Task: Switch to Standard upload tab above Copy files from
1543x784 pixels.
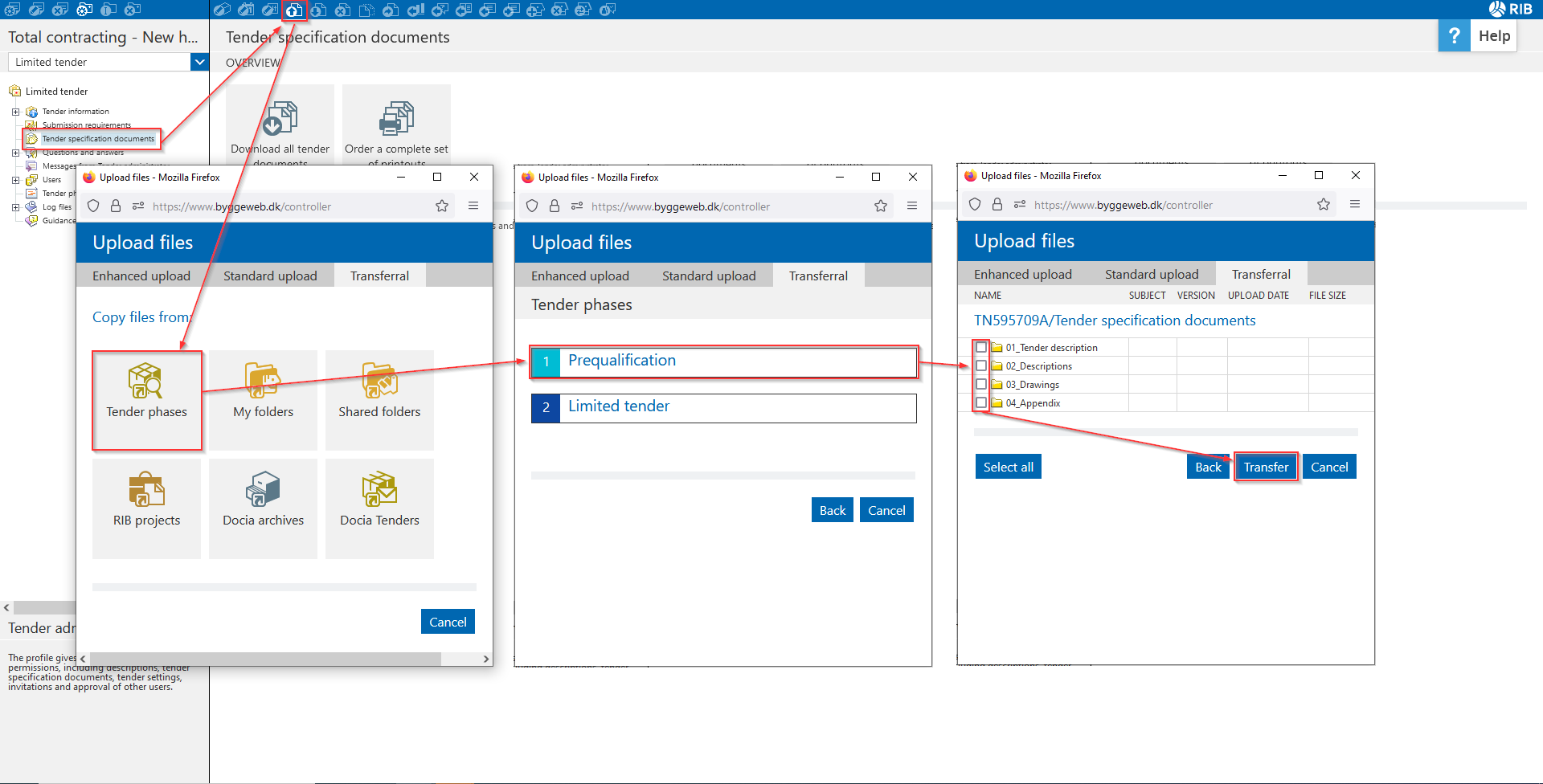Action: click(x=270, y=276)
